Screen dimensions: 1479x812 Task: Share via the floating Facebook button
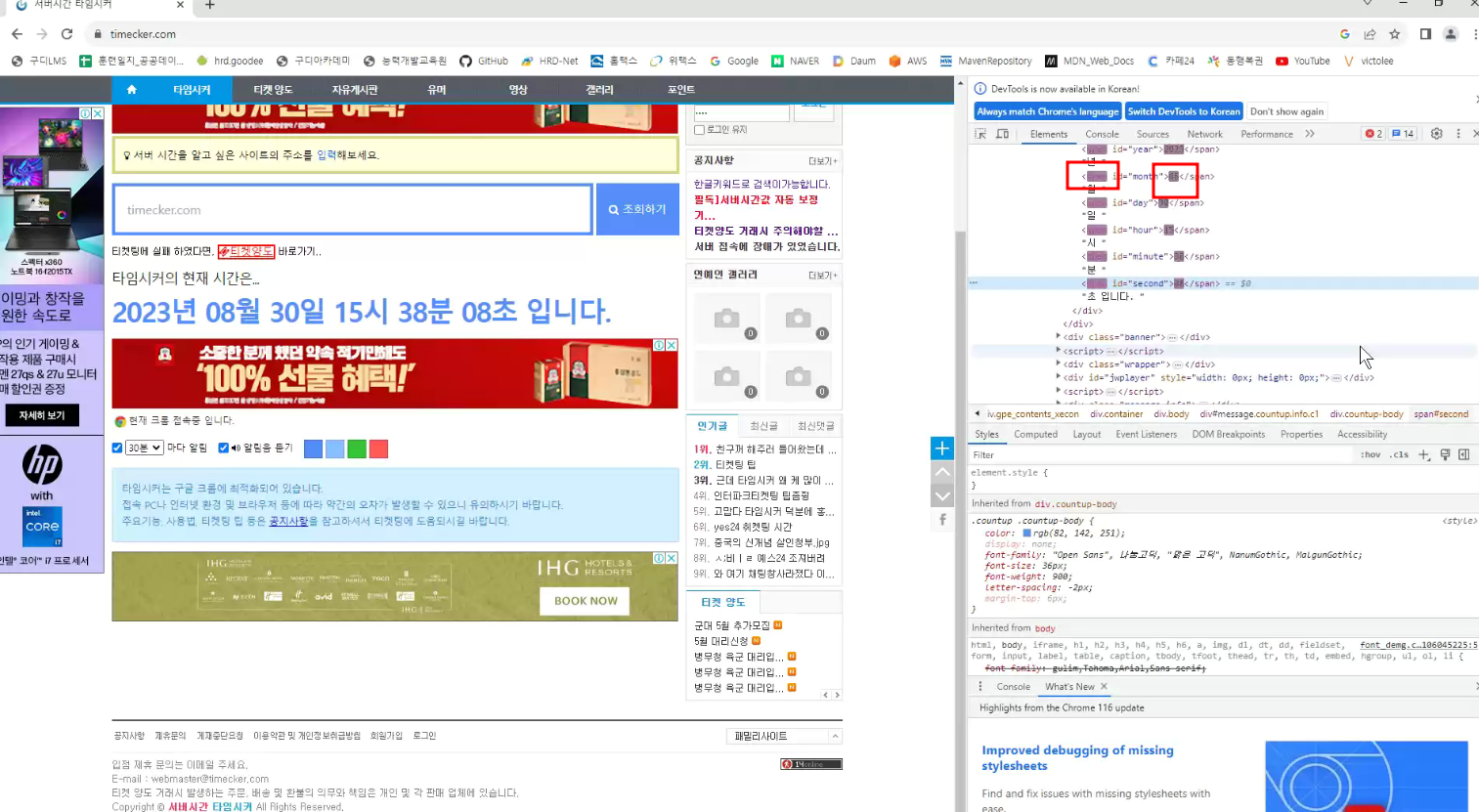[x=942, y=519]
